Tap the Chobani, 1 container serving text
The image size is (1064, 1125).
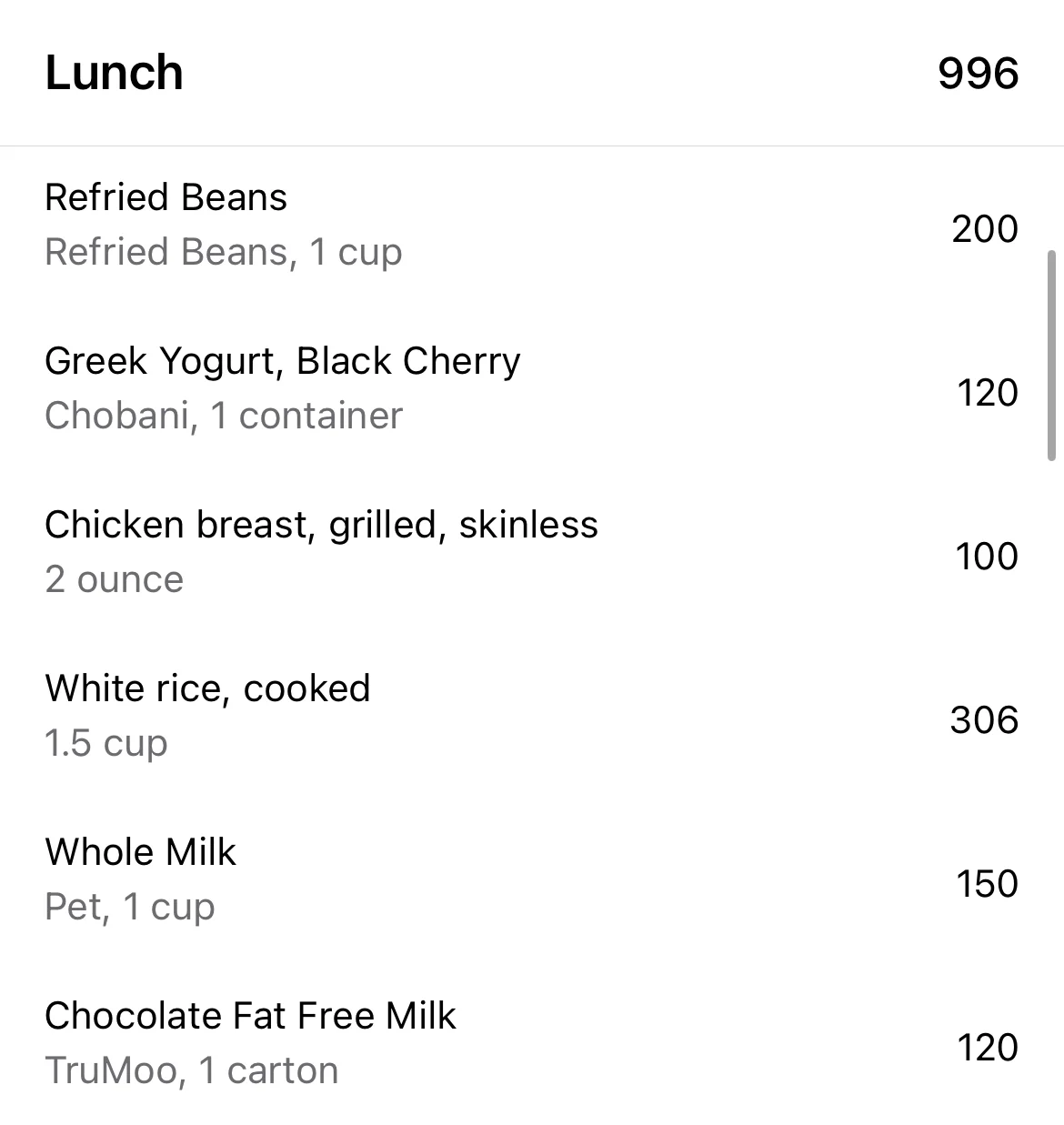coord(224,417)
